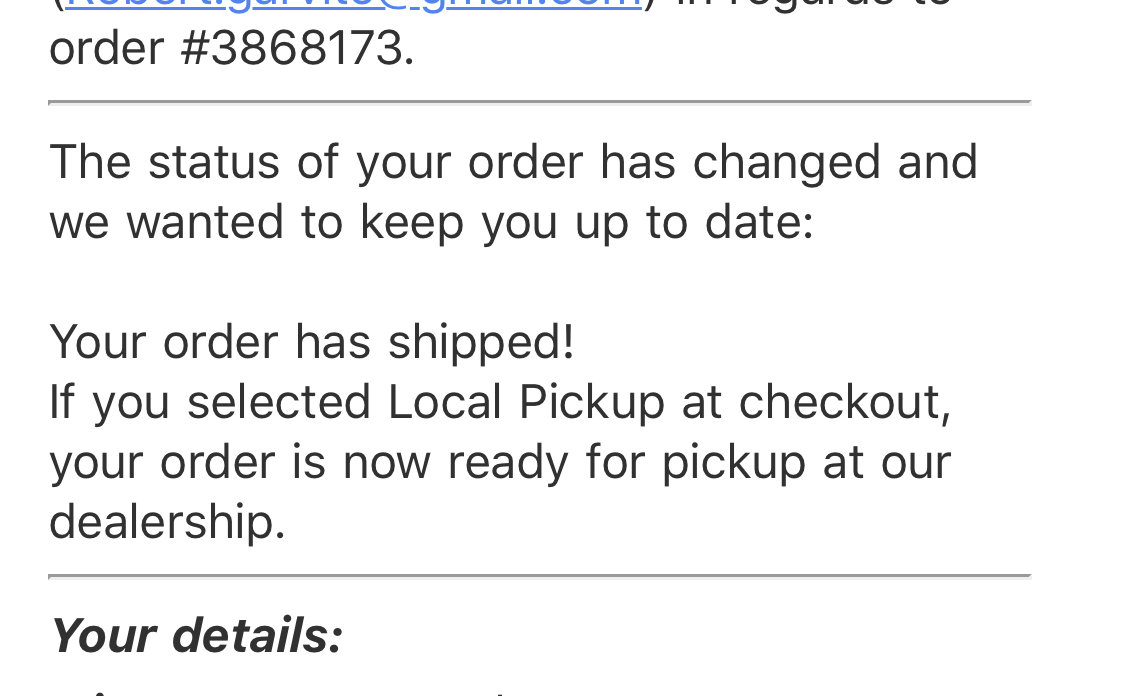Select the order number #3868173
The height and width of the screenshot is (696, 1125).
298,49
